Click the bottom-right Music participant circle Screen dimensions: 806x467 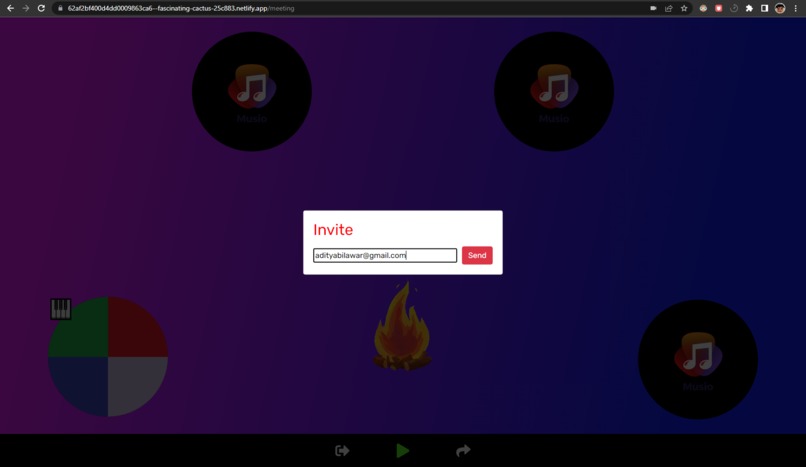pyautogui.click(x=698, y=359)
